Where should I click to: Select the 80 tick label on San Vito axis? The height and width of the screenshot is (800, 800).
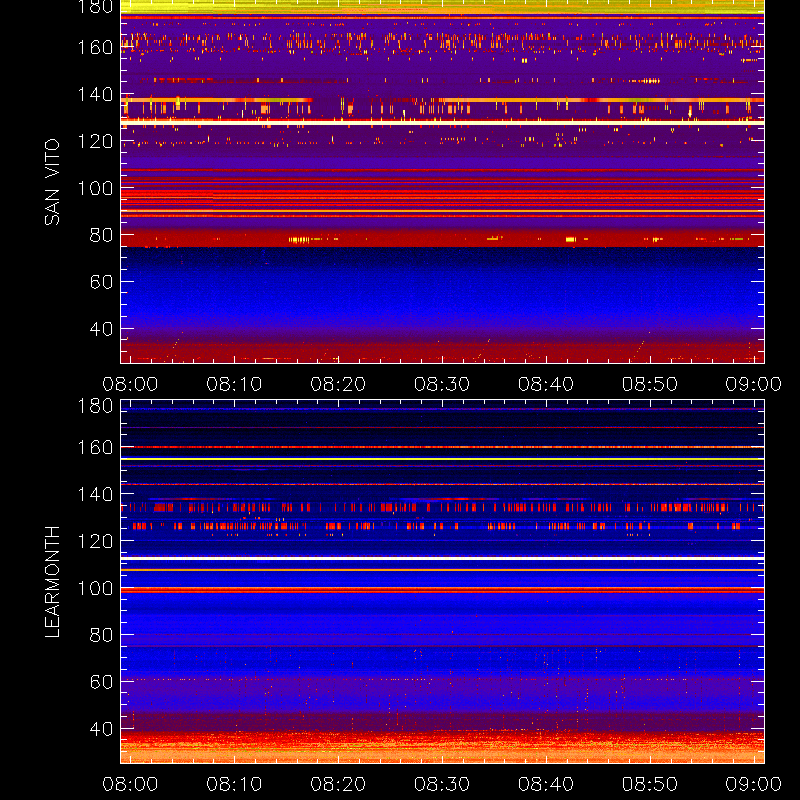[x=101, y=235]
